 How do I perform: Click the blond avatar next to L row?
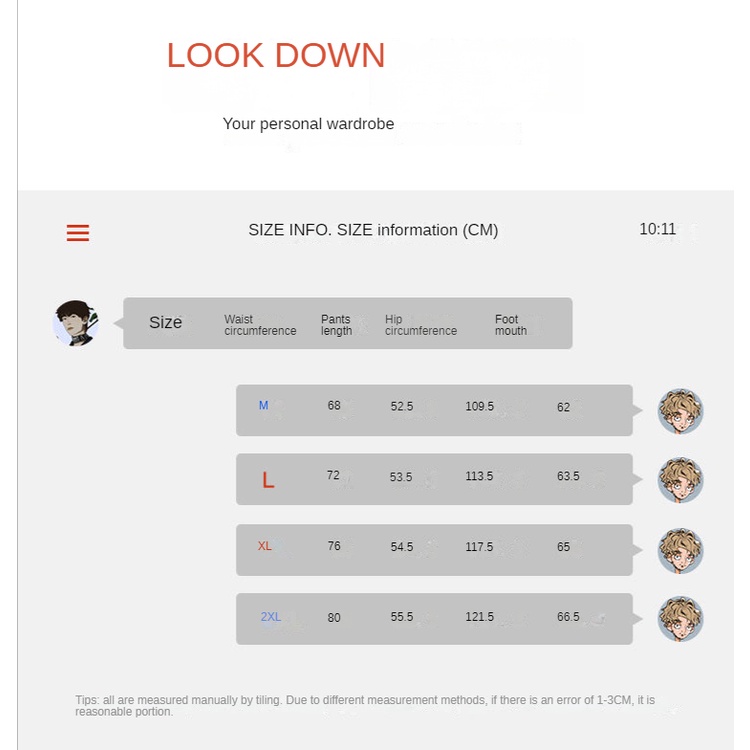(x=681, y=480)
